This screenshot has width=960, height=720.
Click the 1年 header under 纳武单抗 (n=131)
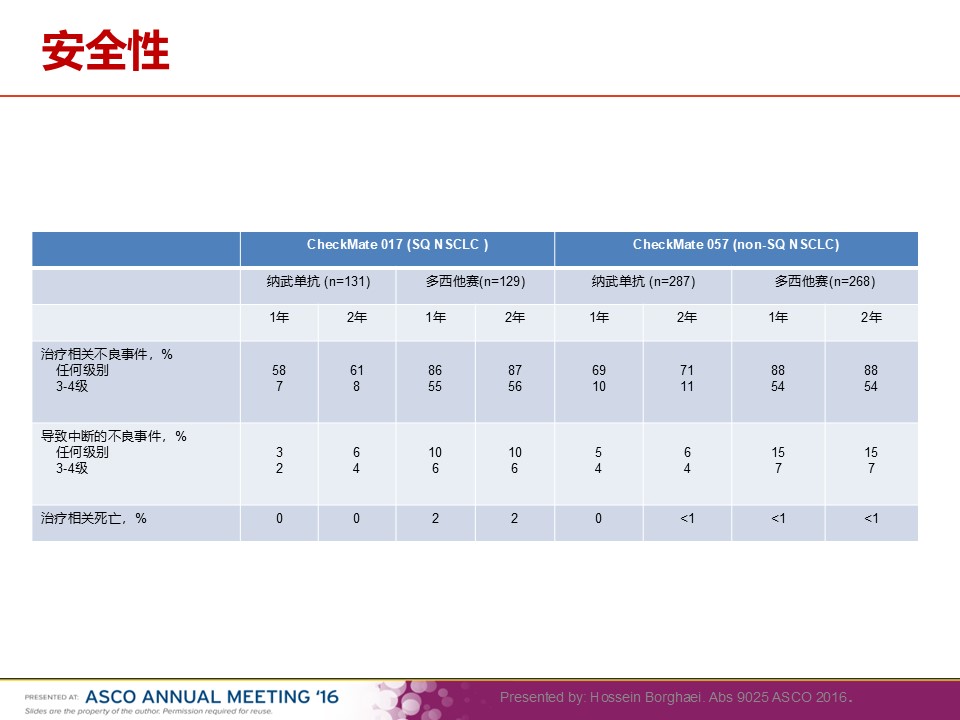(x=279, y=317)
